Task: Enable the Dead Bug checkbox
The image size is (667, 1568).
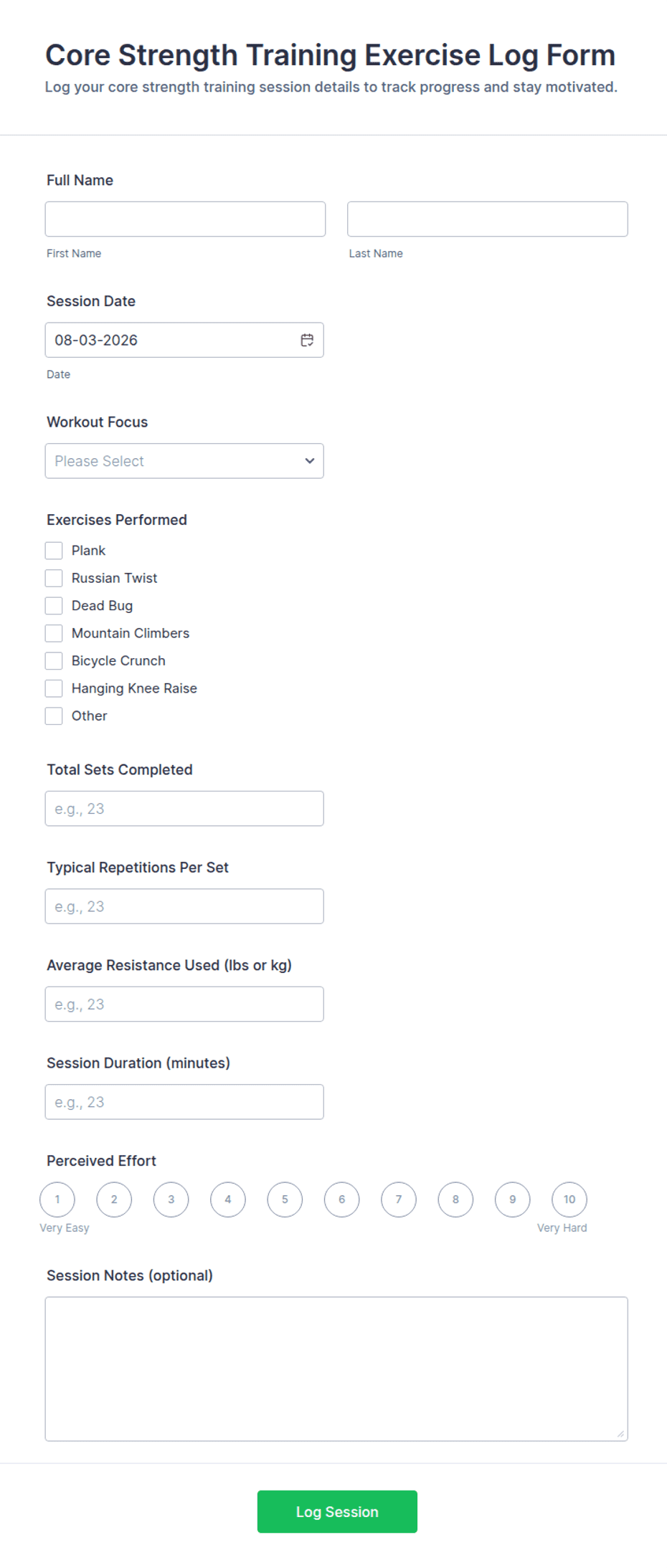Action: [54, 606]
